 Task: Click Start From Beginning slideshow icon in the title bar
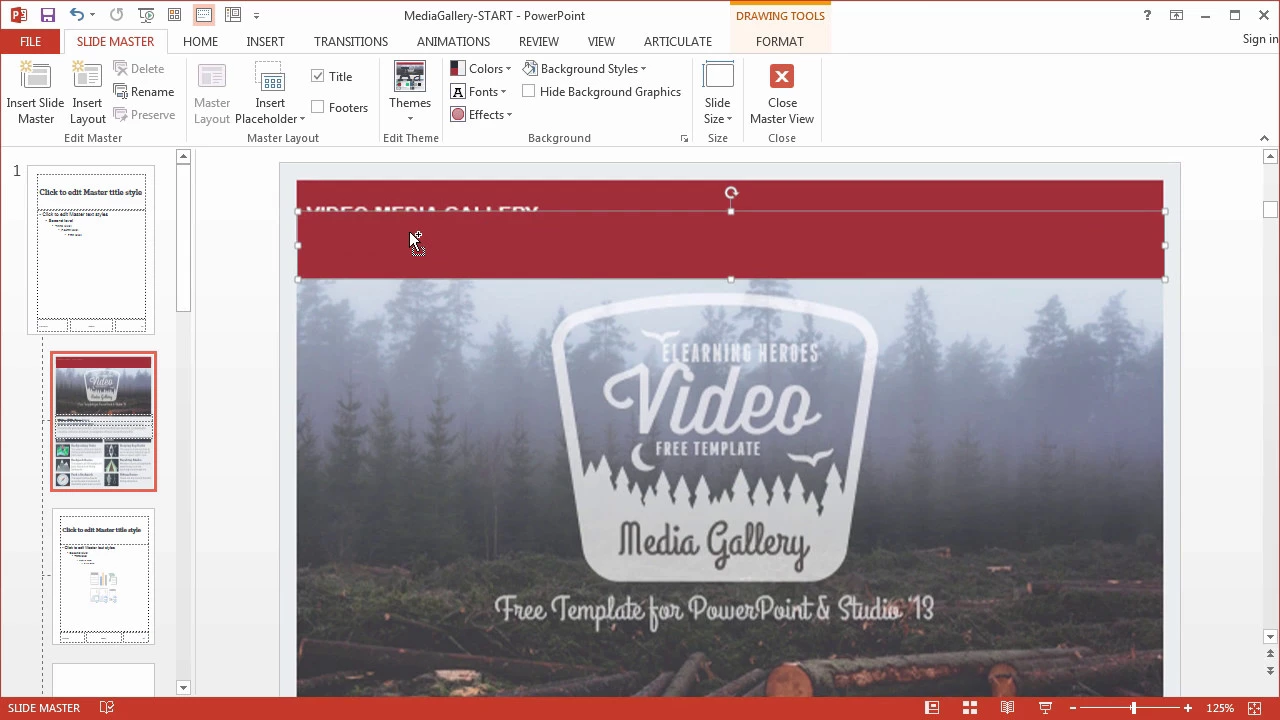146,15
